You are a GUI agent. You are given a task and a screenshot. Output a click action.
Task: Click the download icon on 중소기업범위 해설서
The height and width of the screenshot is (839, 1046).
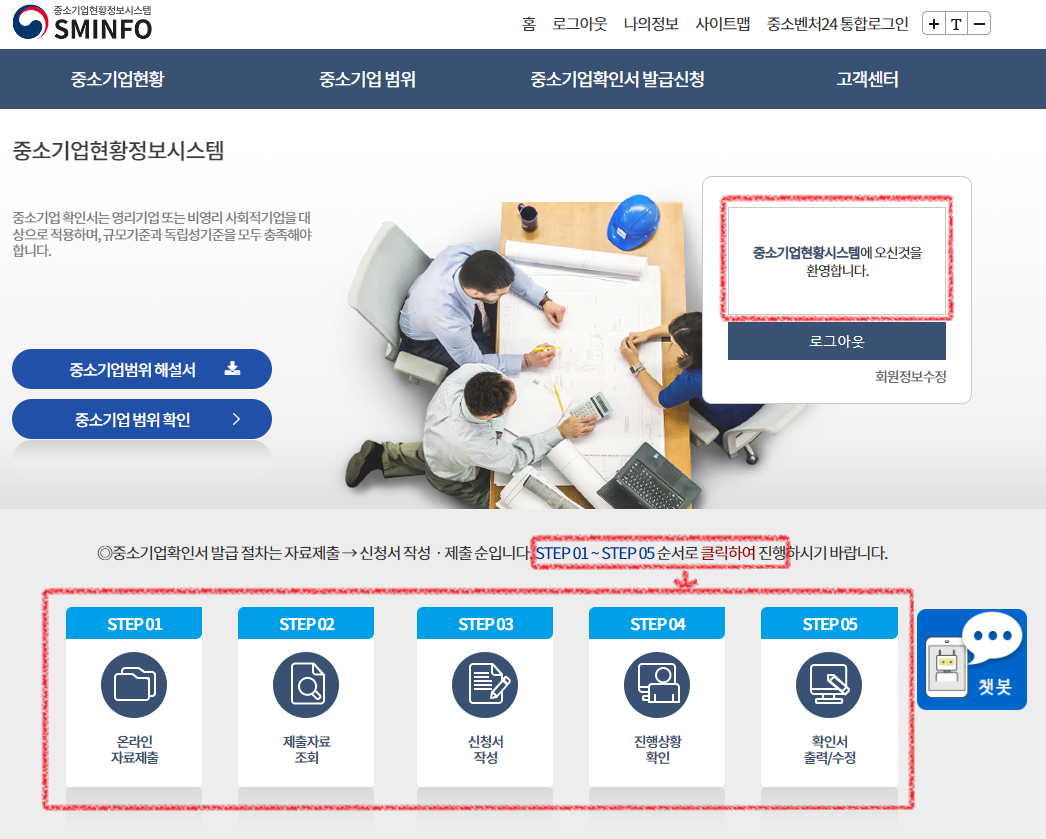(232, 368)
